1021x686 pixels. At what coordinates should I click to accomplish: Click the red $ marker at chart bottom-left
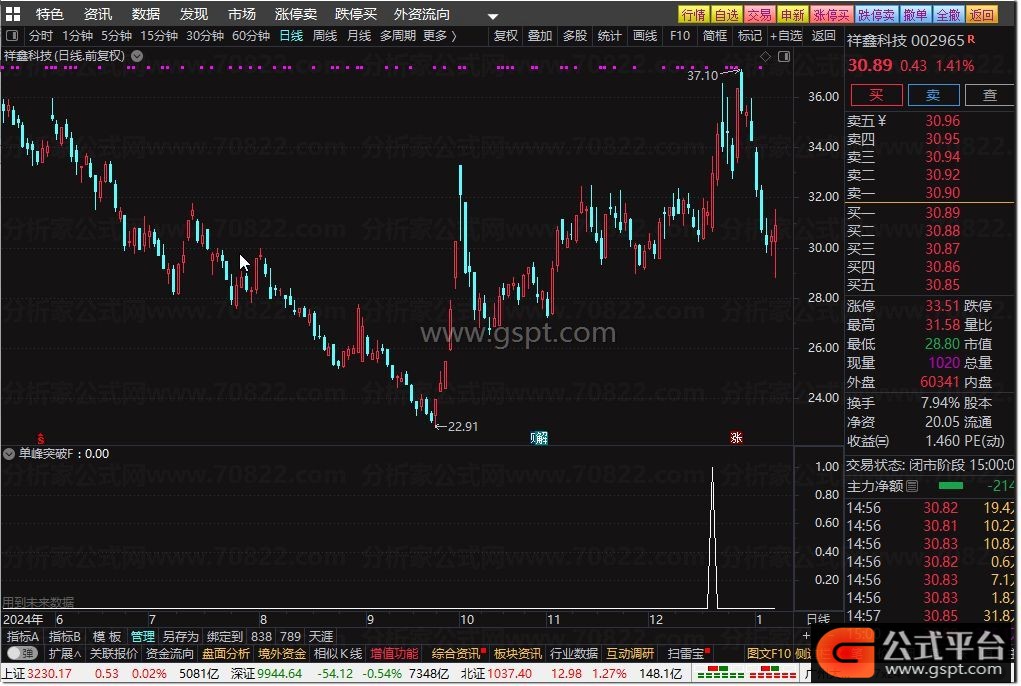click(x=40, y=439)
